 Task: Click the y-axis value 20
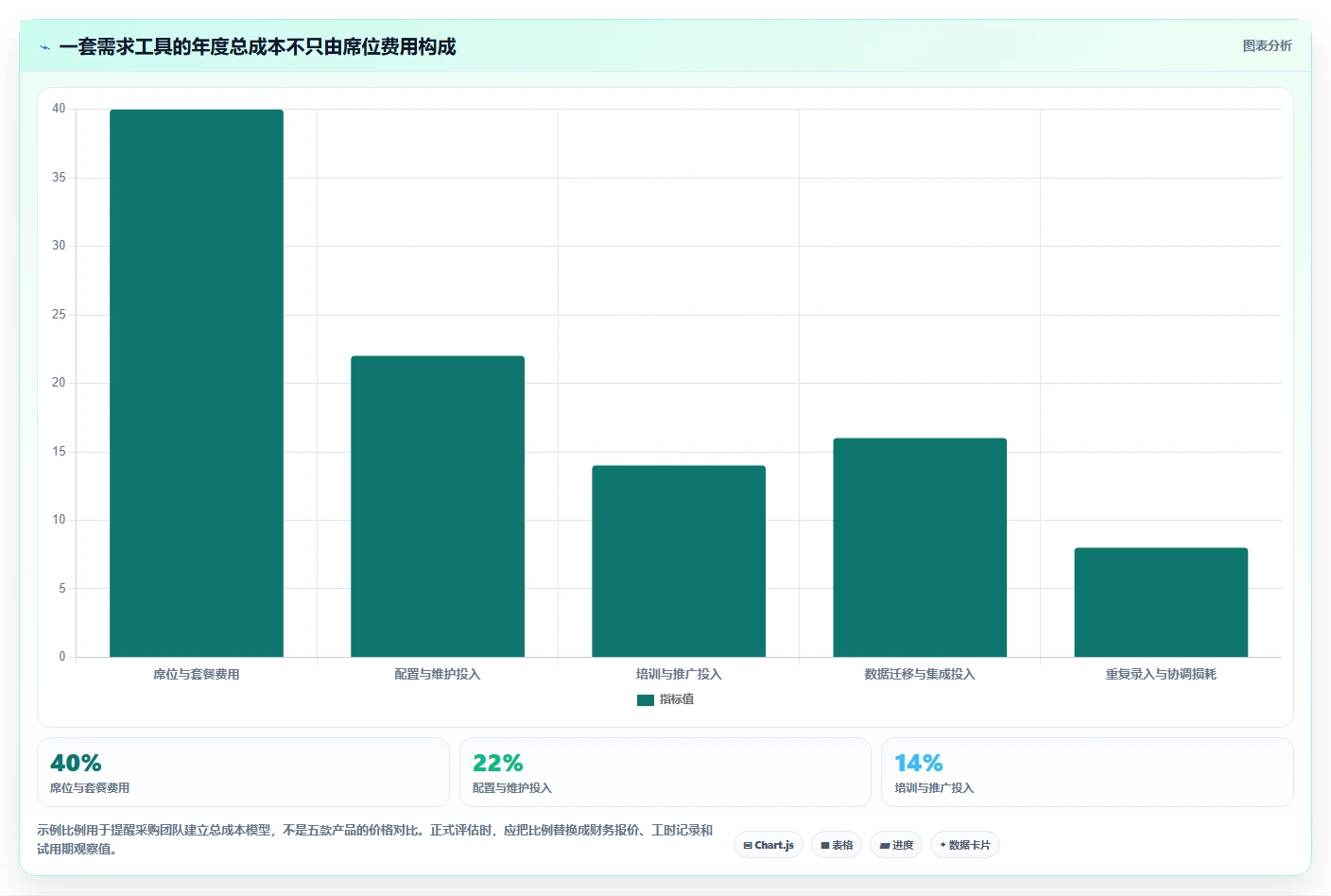coord(59,383)
